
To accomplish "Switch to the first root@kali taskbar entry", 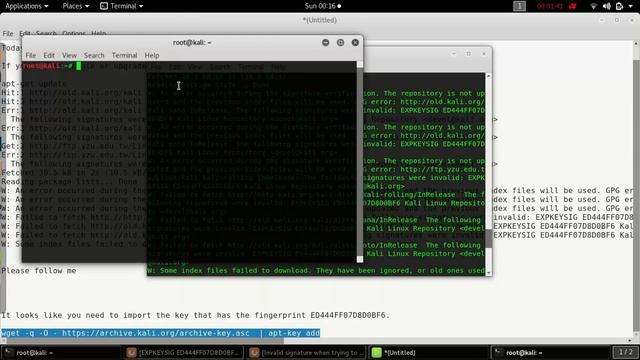I will [61, 353].
